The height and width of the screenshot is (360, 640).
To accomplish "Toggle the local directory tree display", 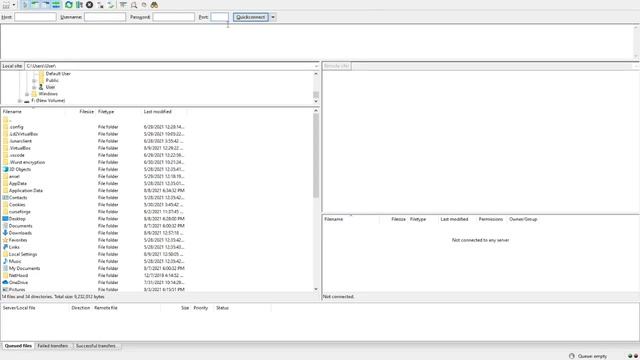I will [35, 5].
